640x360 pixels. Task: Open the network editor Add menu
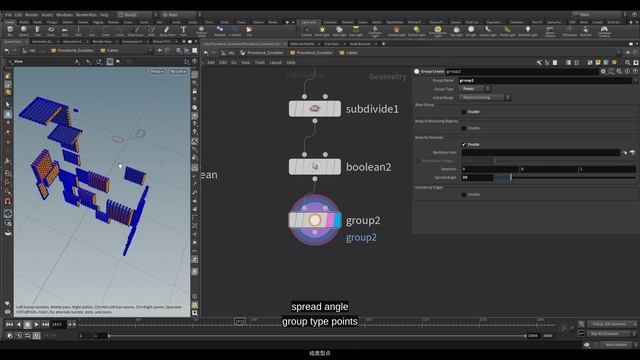tap(211, 62)
